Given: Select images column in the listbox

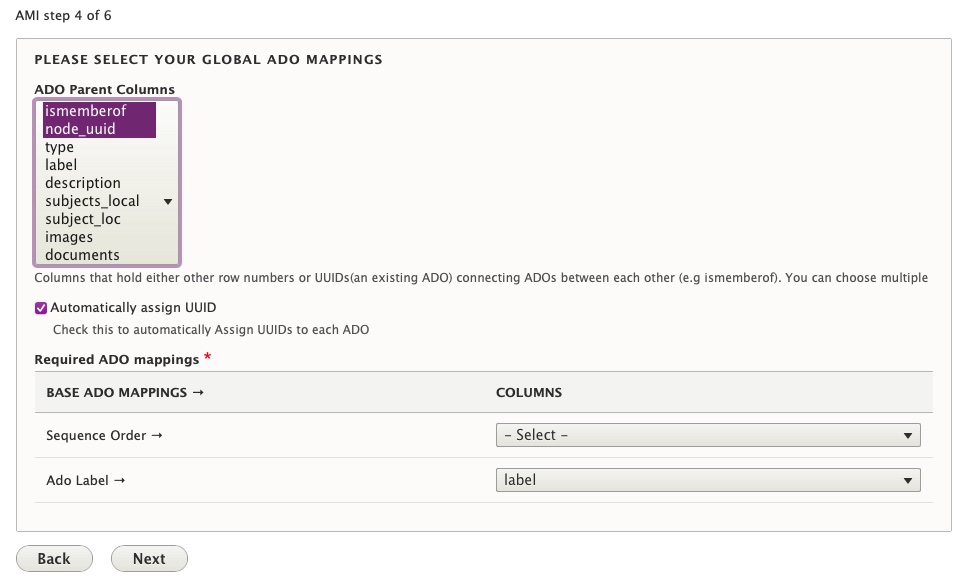Looking at the screenshot, I should click(99, 237).
